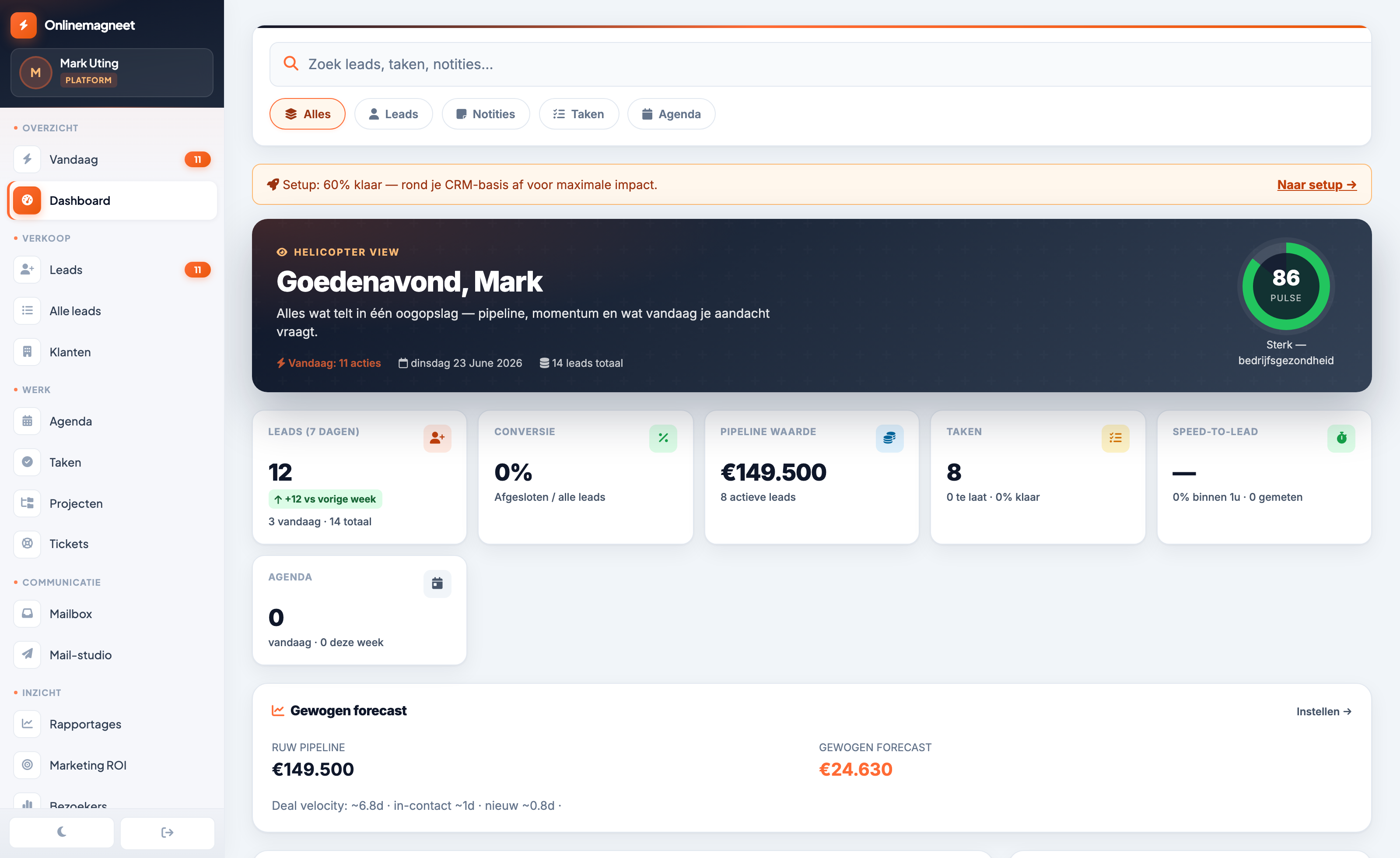The height and width of the screenshot is (858, 1400).
Task: Select the Taken filter chip
Action: coord(578,114)
